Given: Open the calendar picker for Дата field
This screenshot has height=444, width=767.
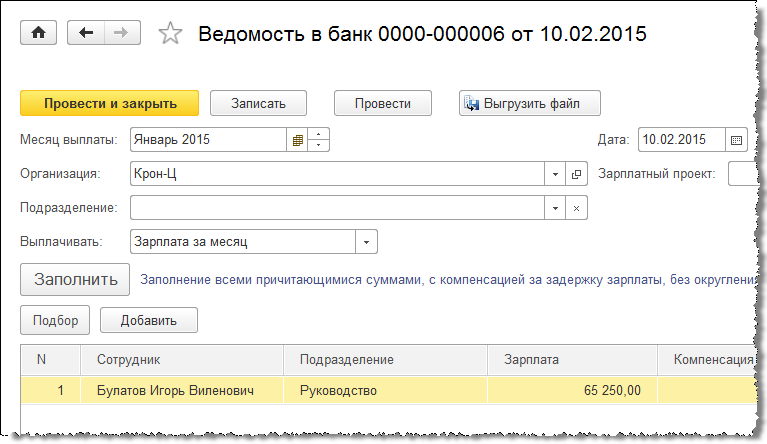Looking at the screenshot, I should [737, 140].
